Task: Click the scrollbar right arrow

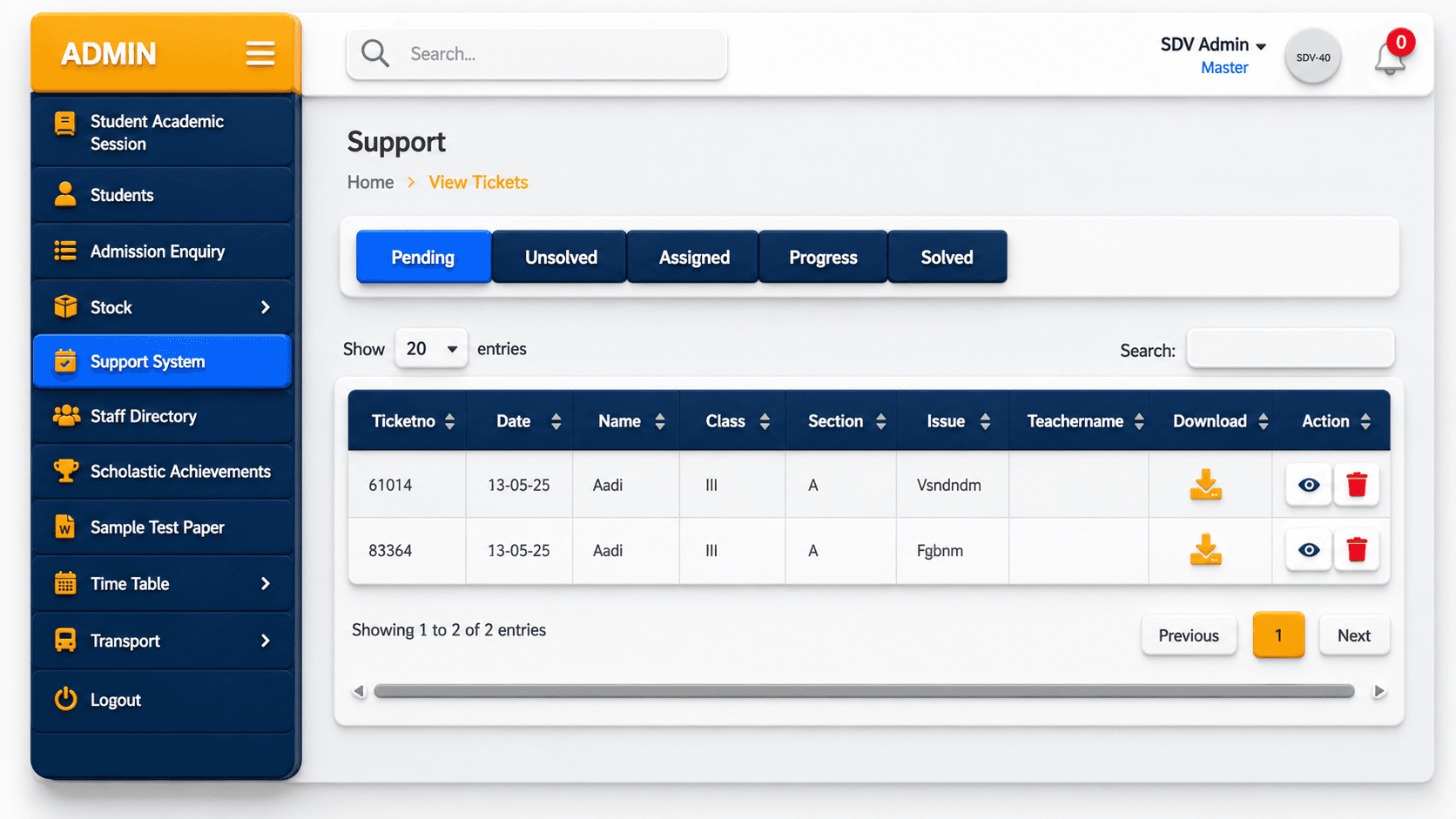Action: coord(1378,691)
